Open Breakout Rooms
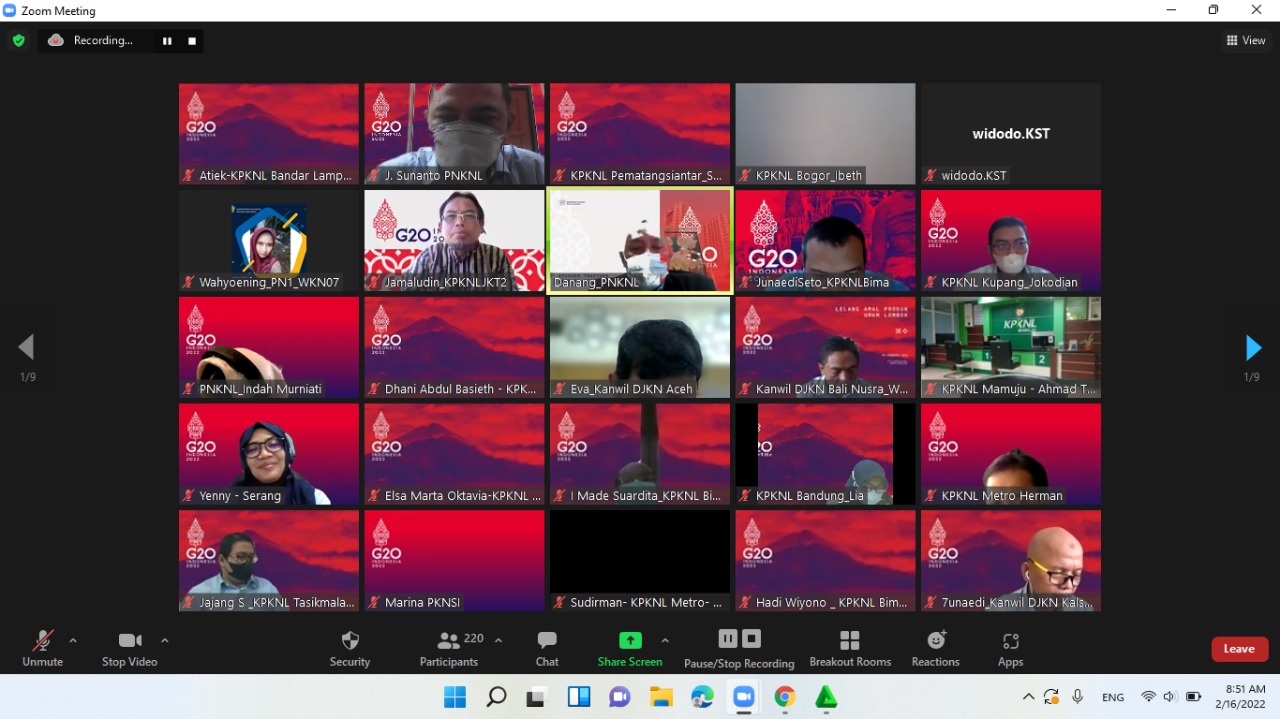 coord(850,648)
